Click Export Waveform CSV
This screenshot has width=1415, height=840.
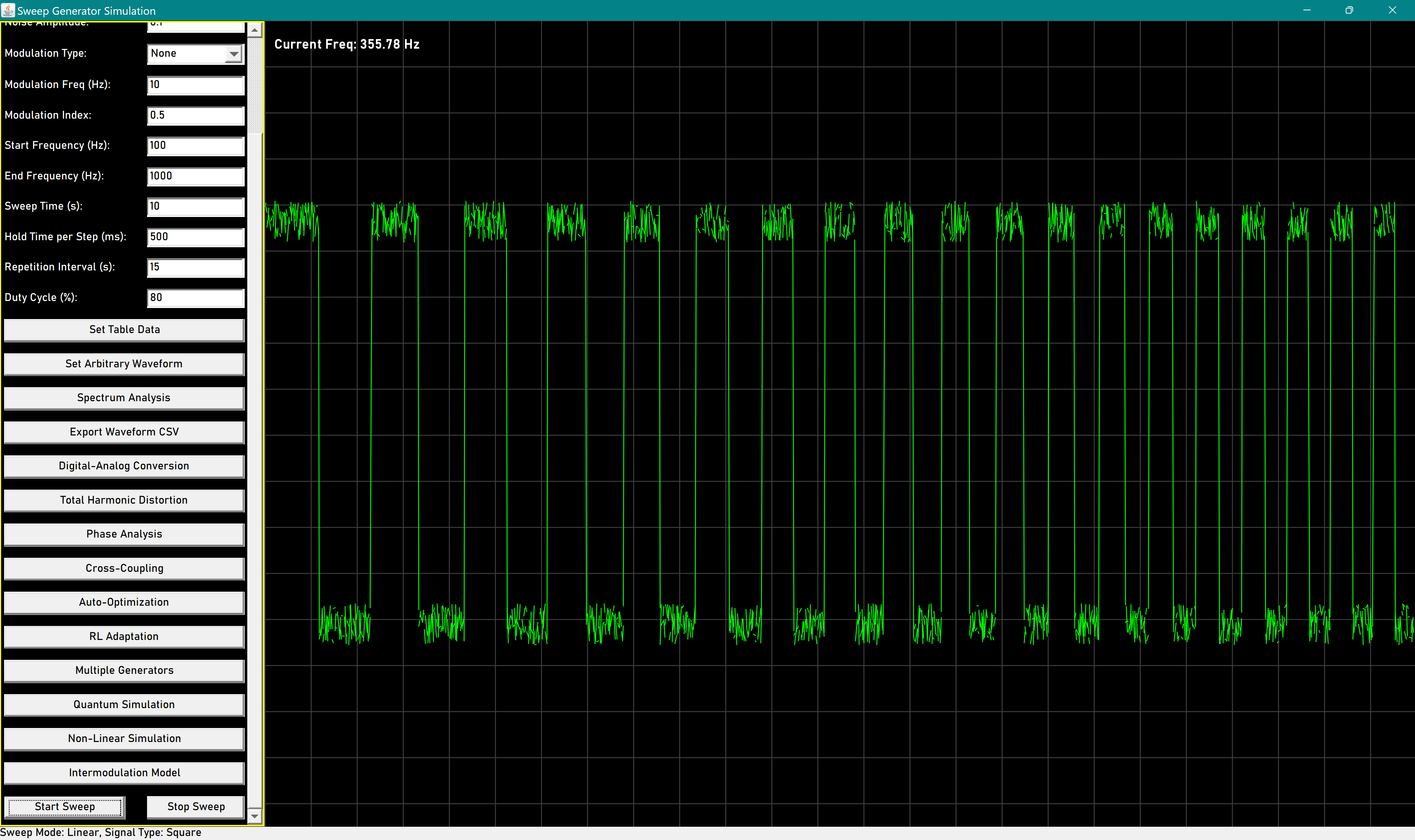tap(124, 432)
